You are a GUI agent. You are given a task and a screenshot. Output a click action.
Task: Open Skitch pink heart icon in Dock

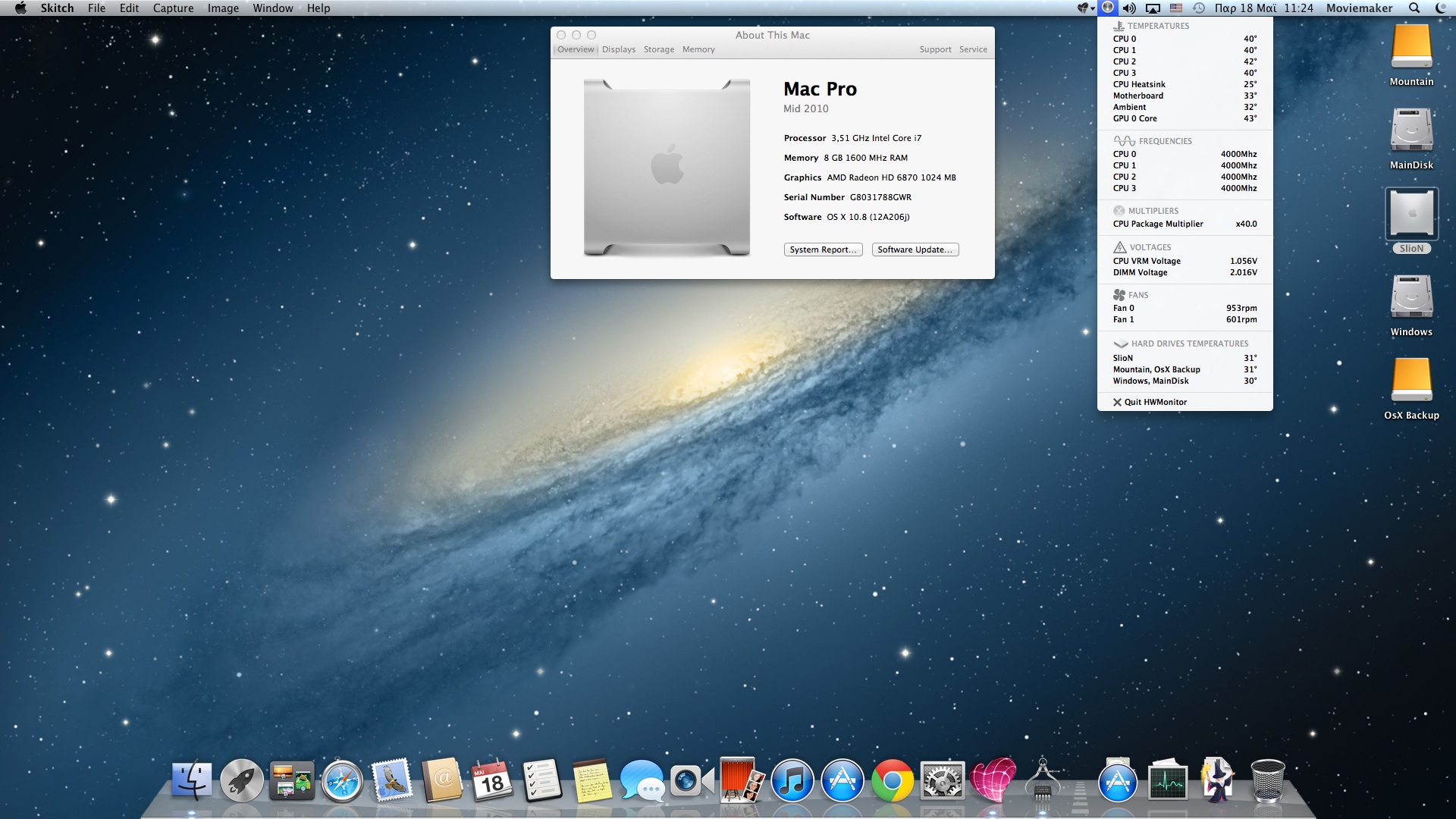tap(993, 780)
